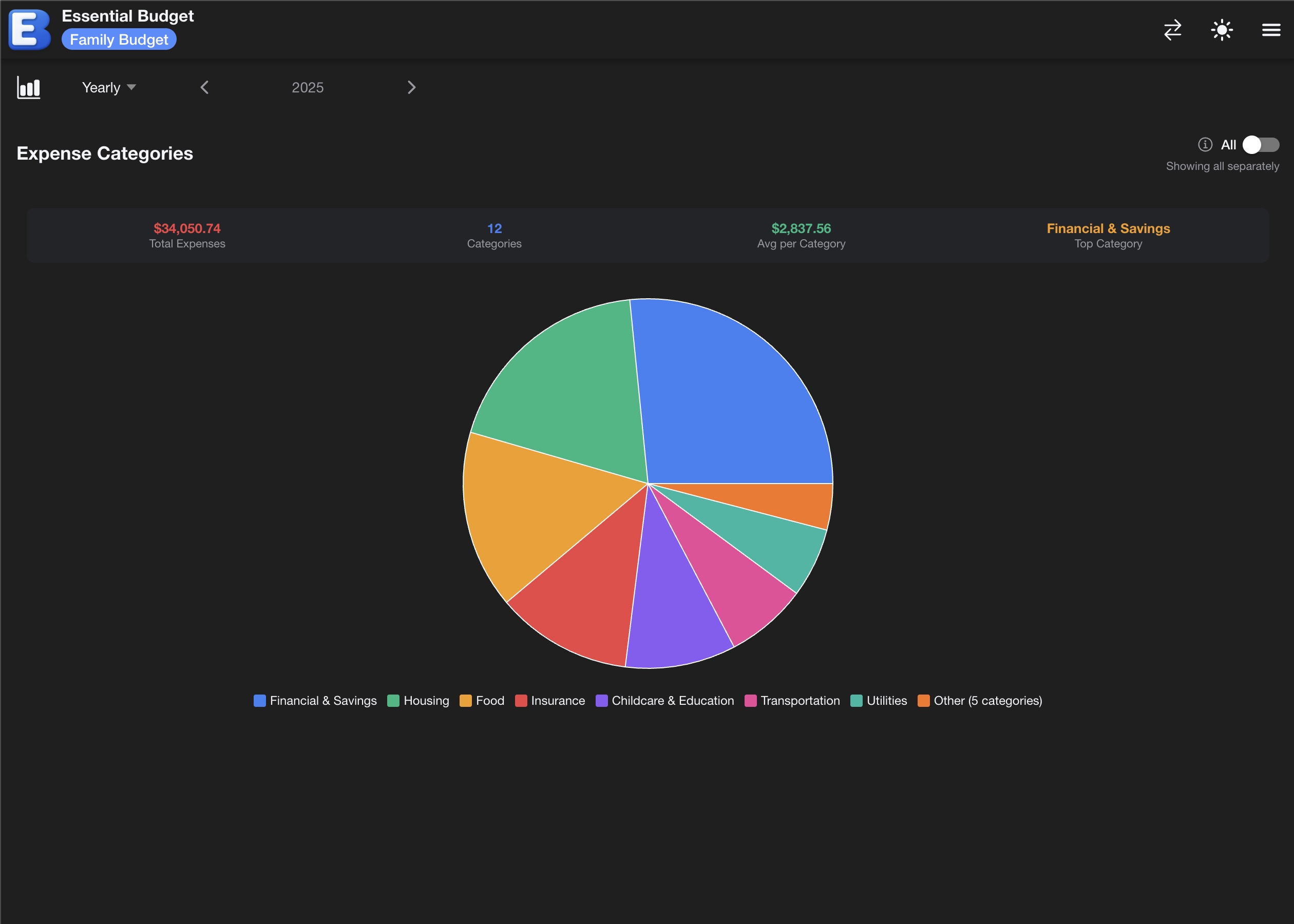
Task: Open the Yearly period dropdown
Action: [101, 88]
